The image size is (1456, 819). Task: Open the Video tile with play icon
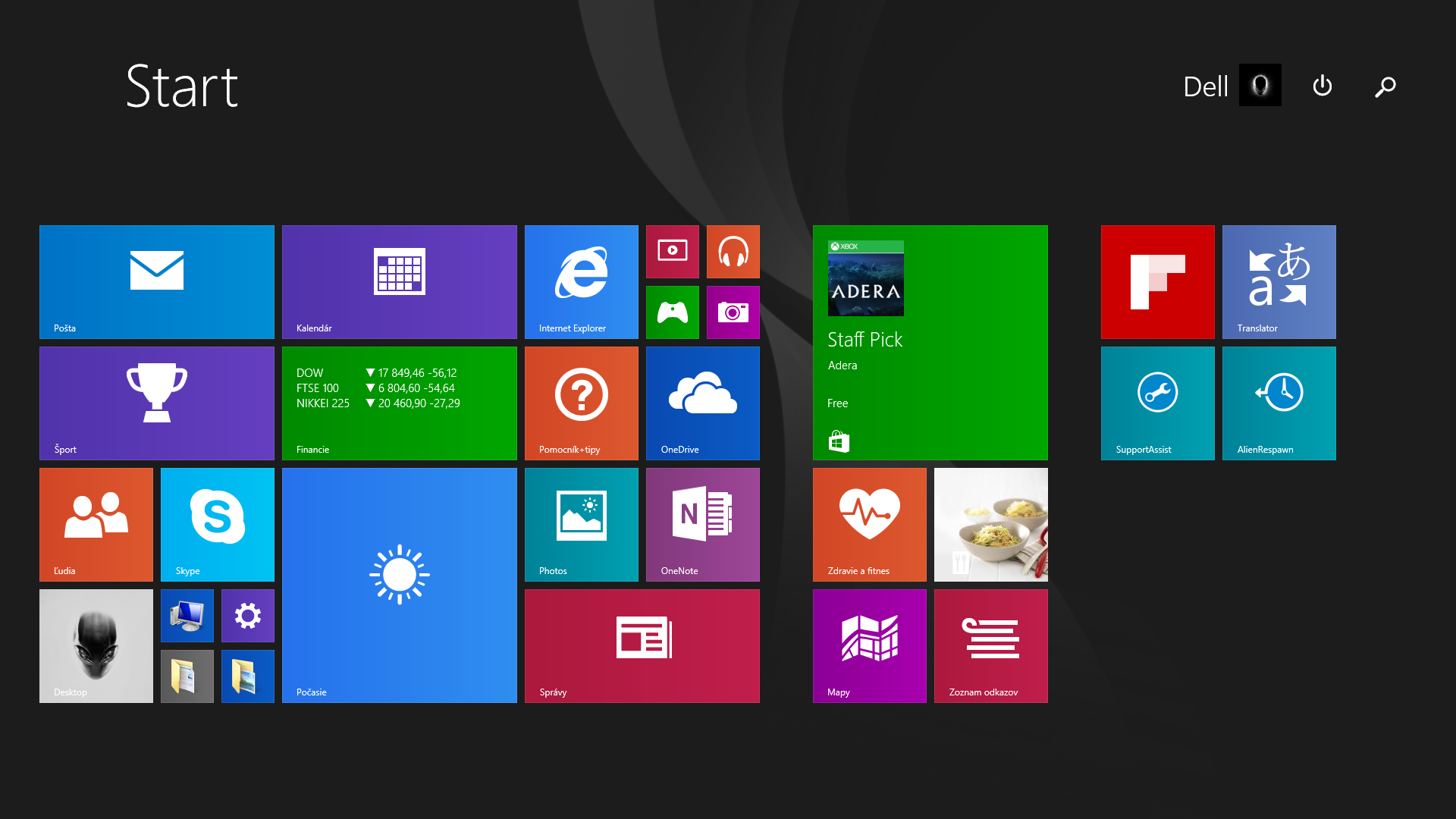[673, 252]
